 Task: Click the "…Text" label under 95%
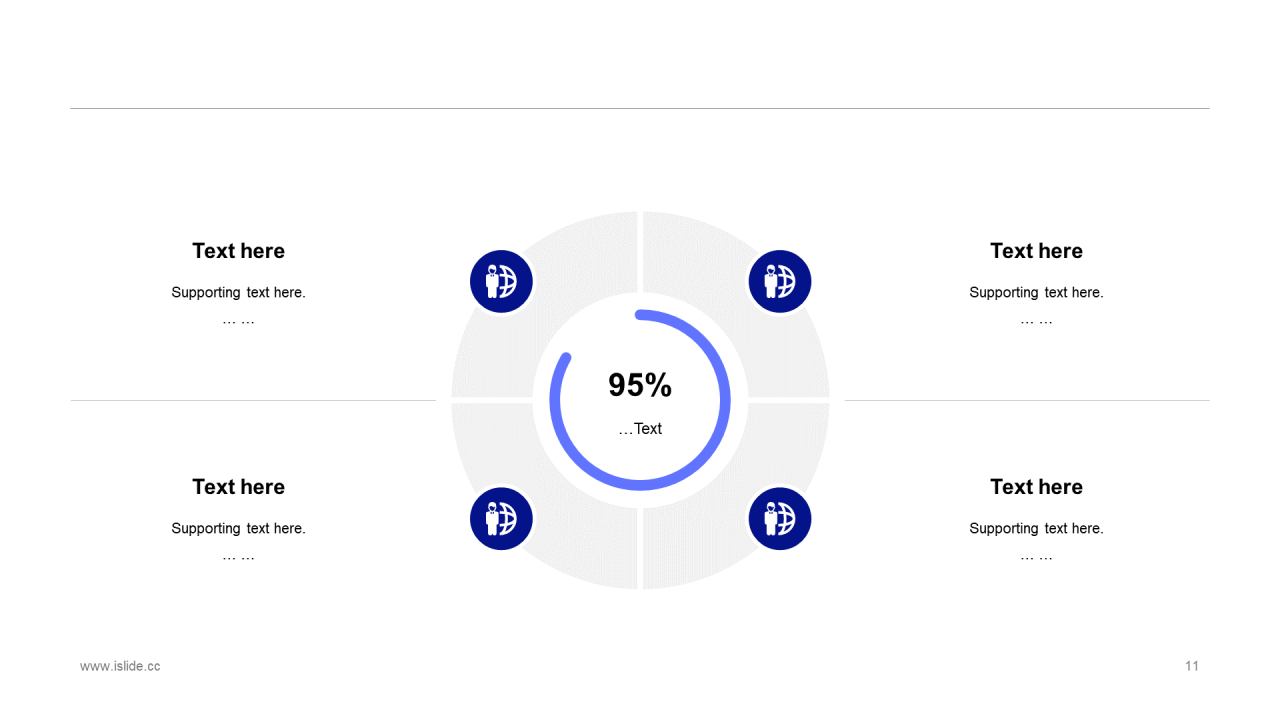click(x=640, y=429)
